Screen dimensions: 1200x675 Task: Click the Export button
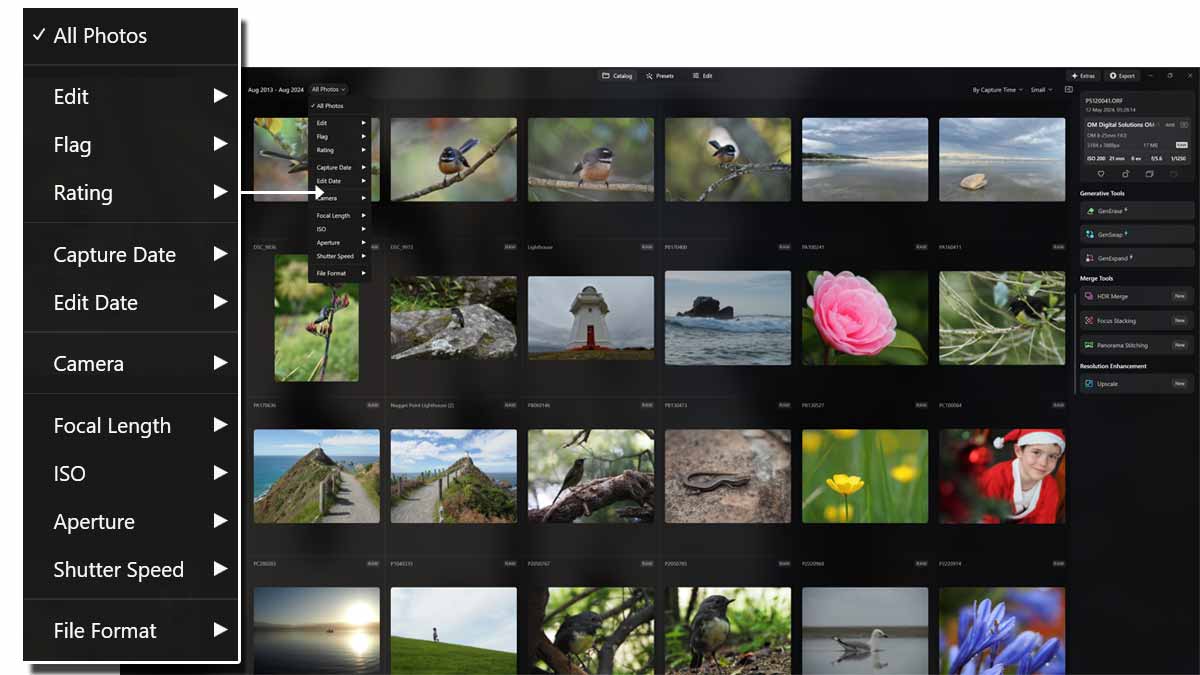[1121, 75]
